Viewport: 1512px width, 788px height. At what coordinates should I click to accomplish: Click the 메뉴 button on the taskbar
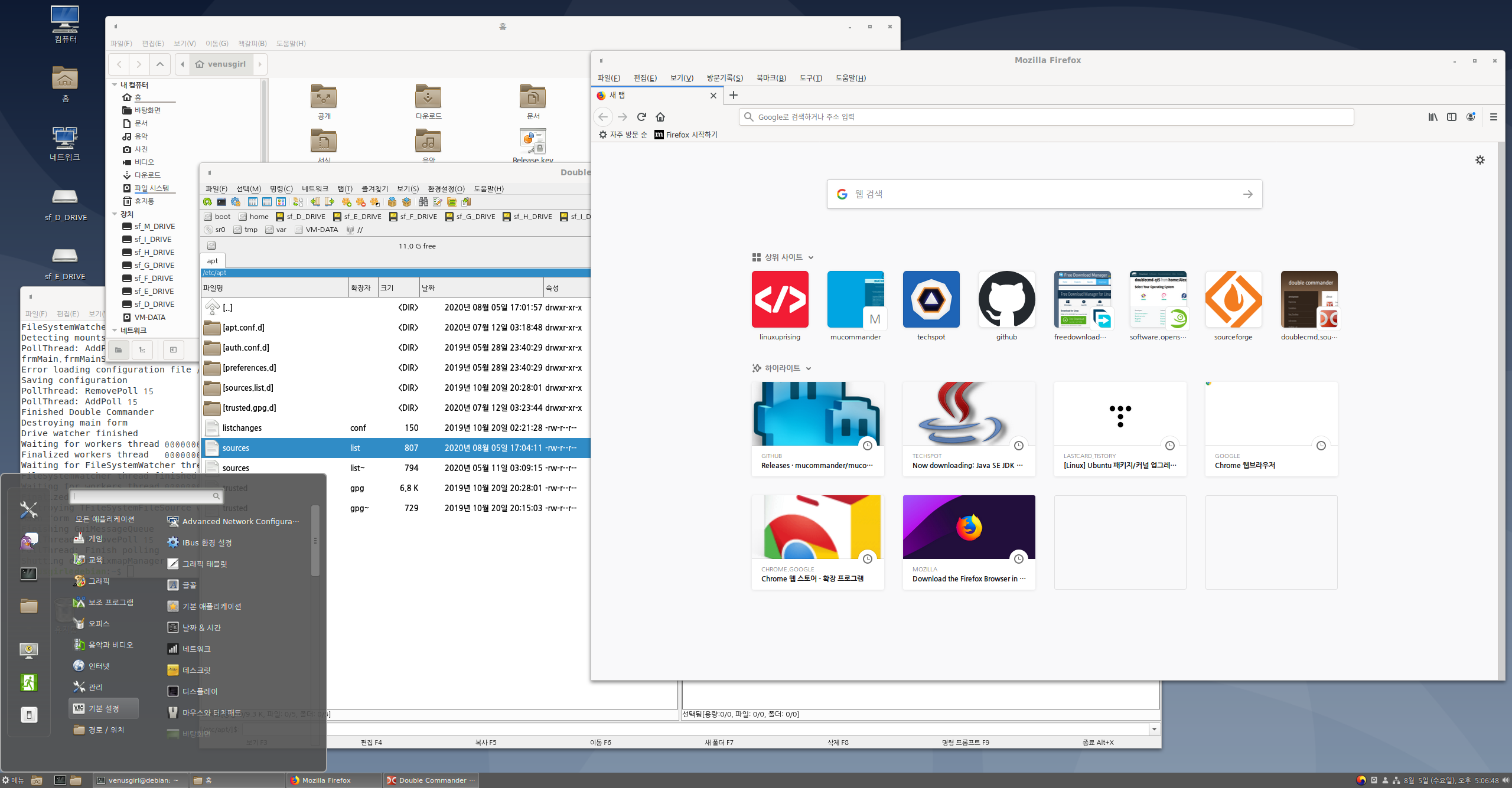(13, 780)
